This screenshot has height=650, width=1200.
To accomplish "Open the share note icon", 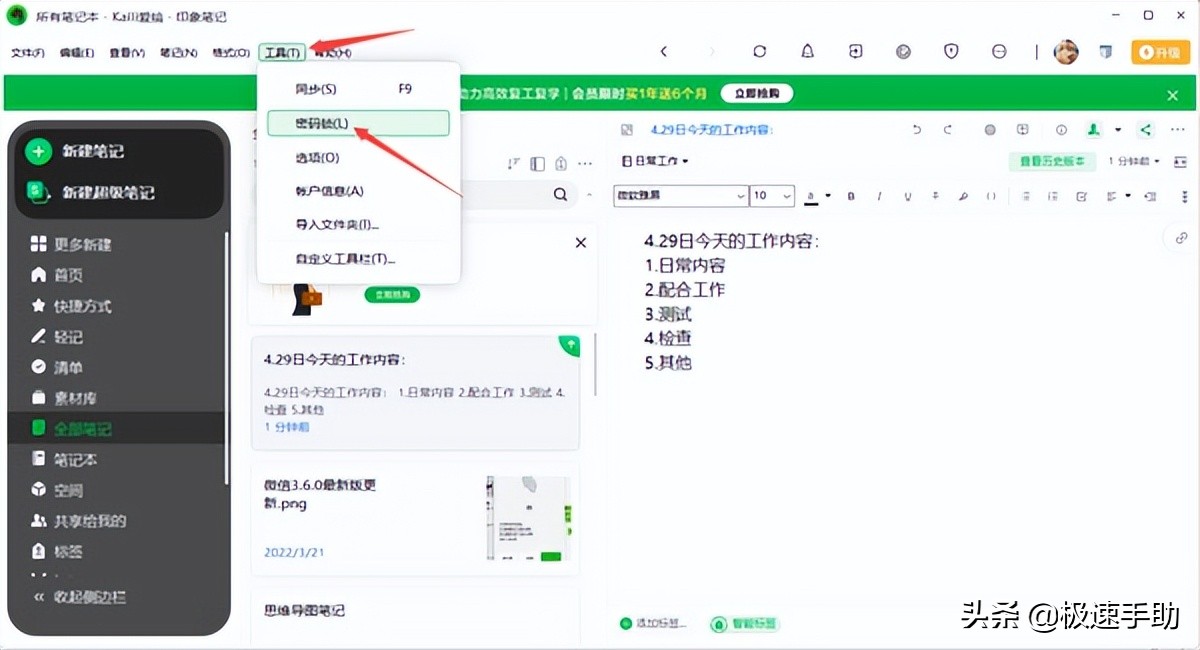I will 1148,129.
